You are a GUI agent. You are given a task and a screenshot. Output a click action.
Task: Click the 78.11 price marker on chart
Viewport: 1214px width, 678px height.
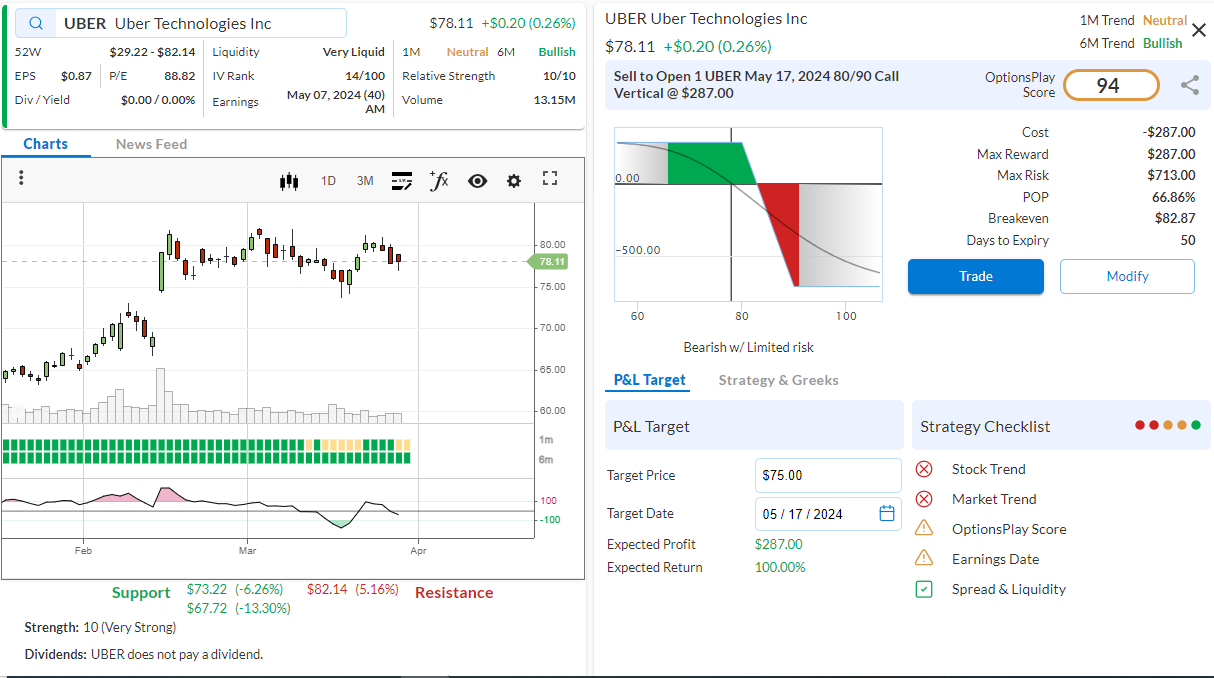tap(548, 261)
